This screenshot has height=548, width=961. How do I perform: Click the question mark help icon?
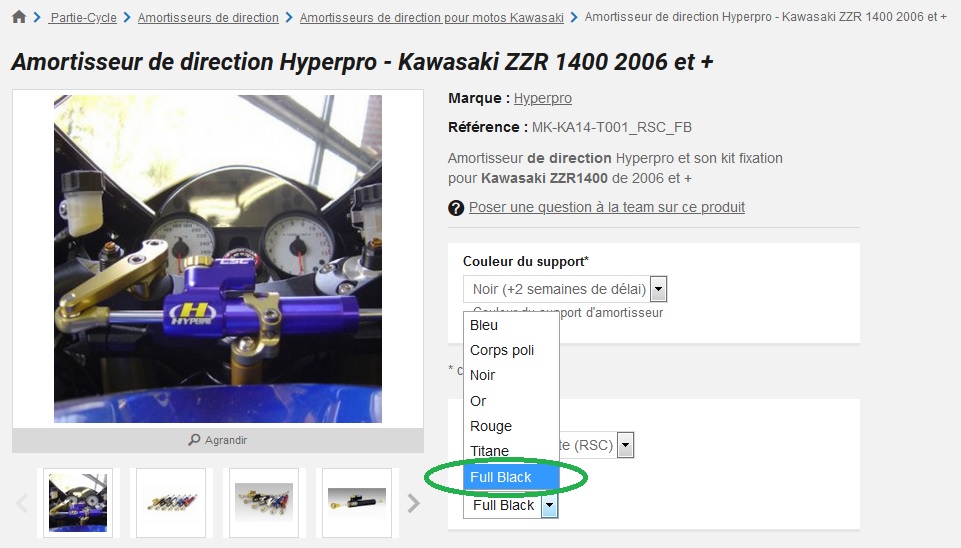point(456,208)
